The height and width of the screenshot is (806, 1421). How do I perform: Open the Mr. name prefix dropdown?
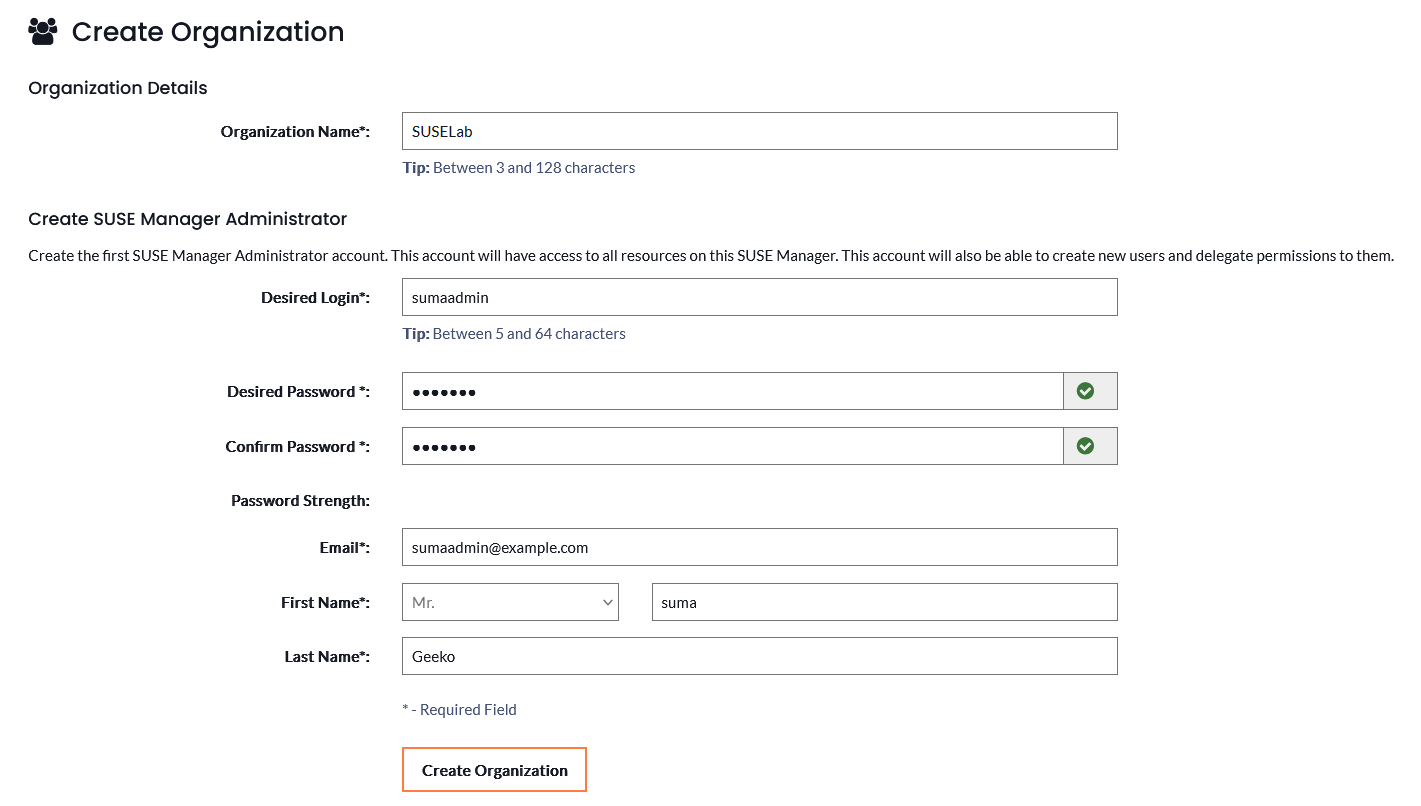click(510, 602)
